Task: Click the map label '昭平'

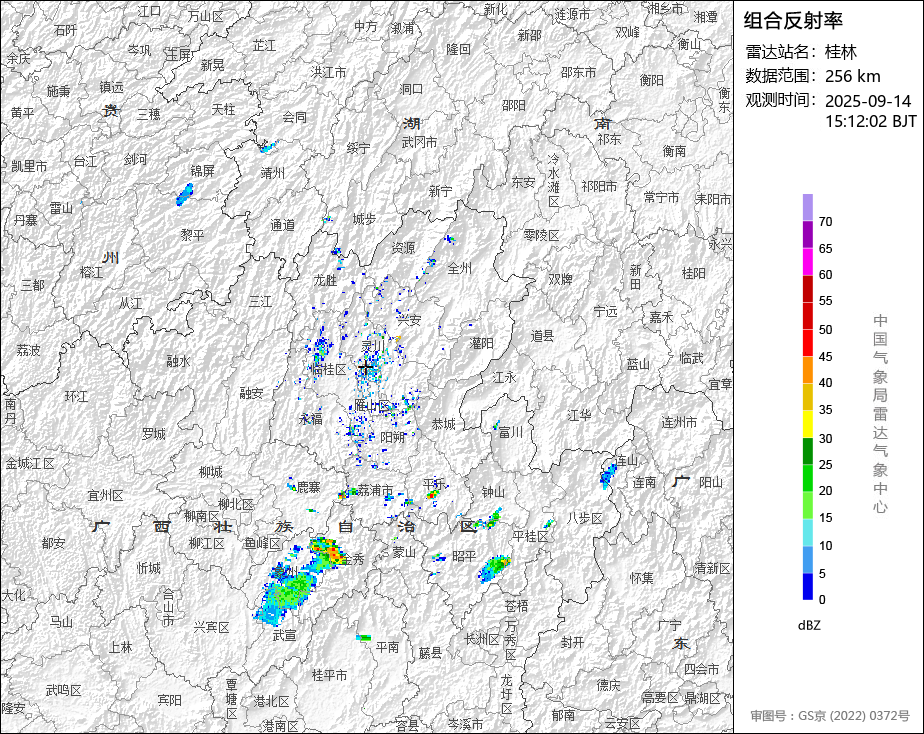Action: tap(464, 556)
